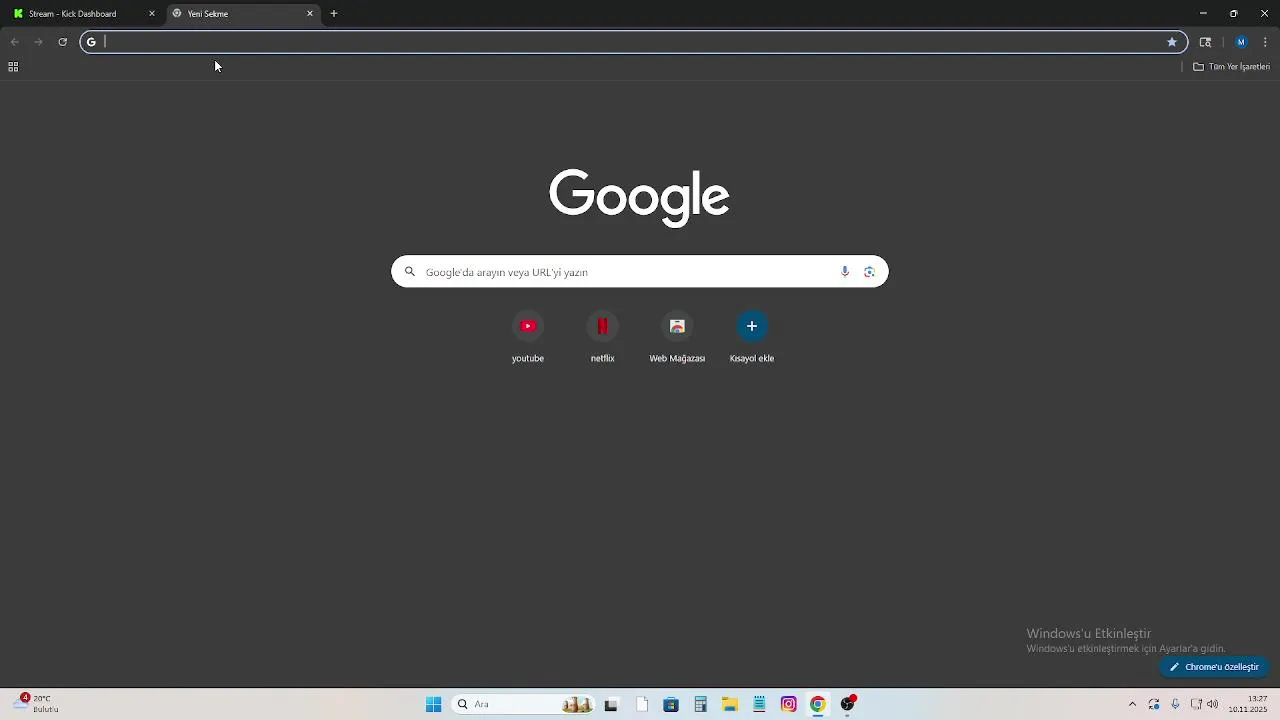Screen dimensions: 1280x720
Task: Open the tab search sidebar icon near profile
Action: pos(1205,42)
